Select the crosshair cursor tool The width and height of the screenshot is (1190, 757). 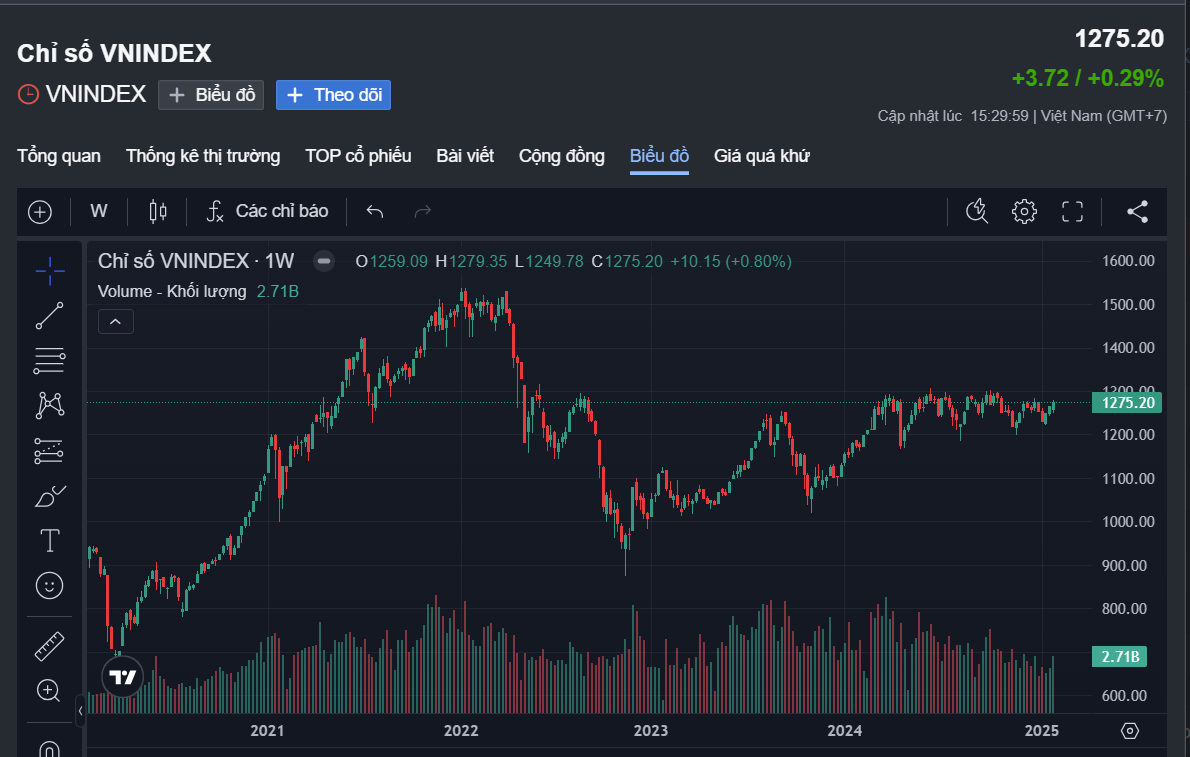[49, 270]
